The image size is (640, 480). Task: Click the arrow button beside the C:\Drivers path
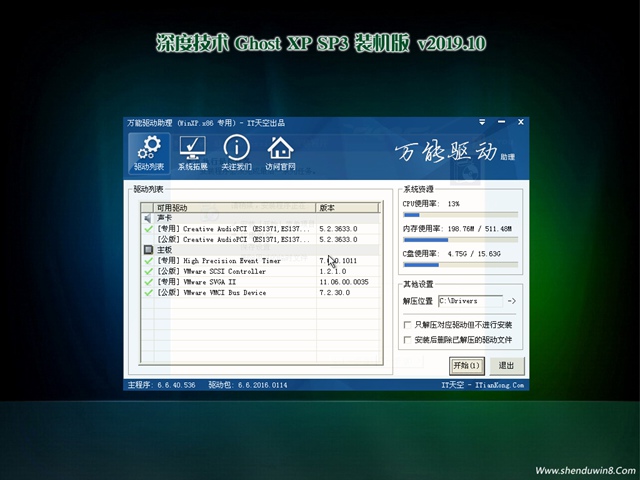pos(511,300)
